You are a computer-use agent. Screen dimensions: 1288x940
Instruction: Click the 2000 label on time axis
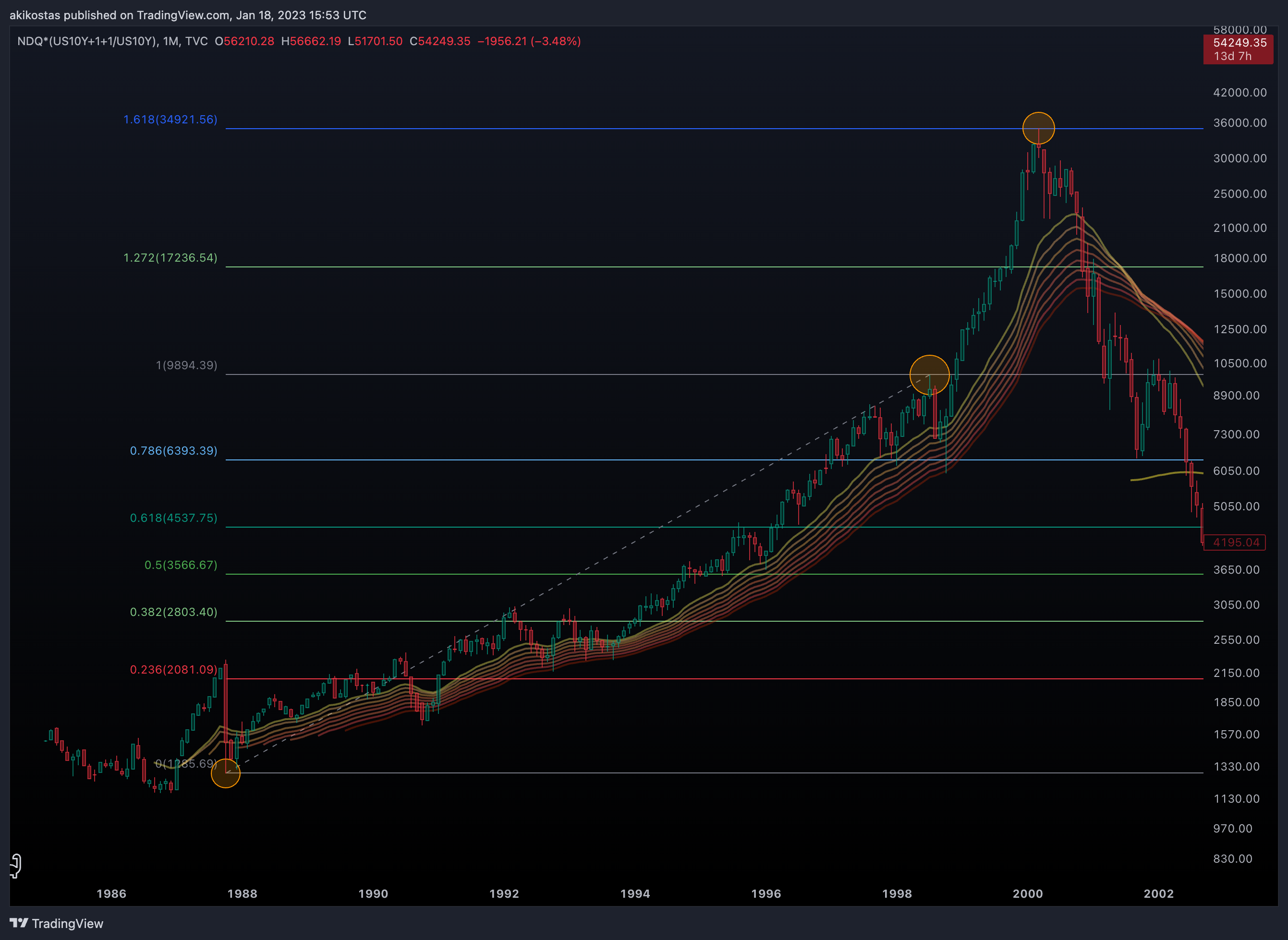pyautogui.click(x=1027, y=893)
